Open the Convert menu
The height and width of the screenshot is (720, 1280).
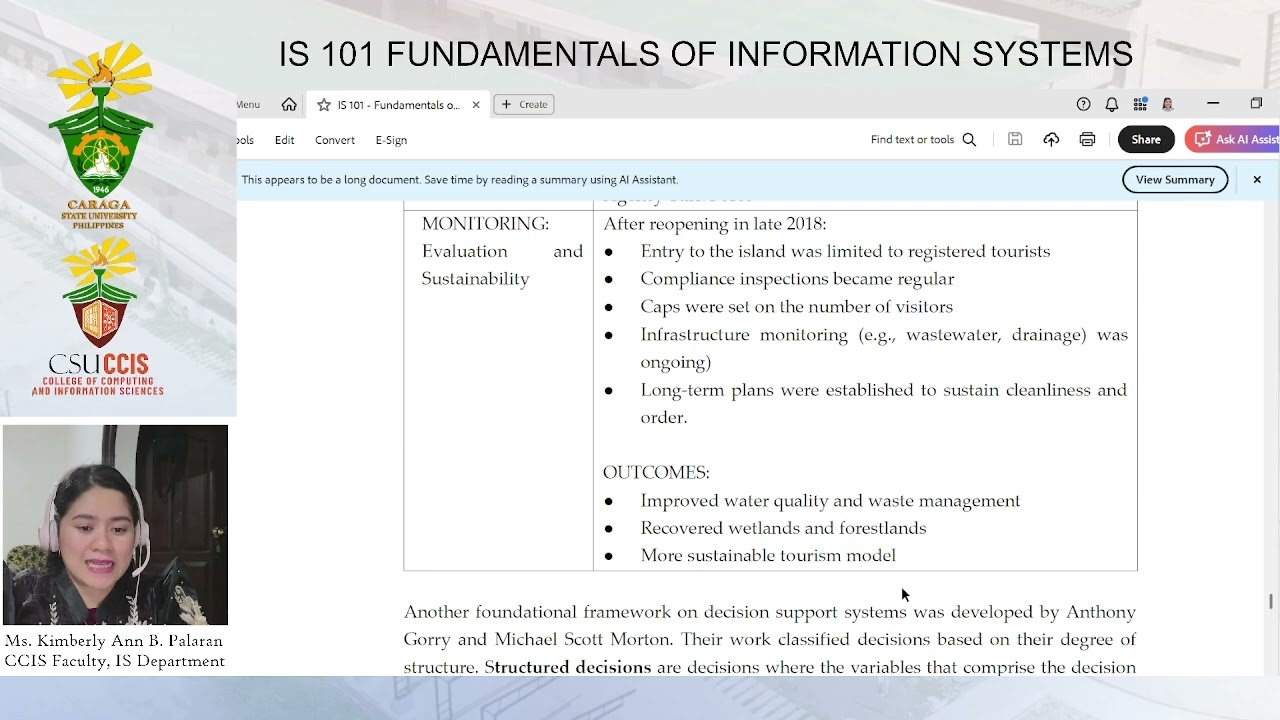(335, 140)
